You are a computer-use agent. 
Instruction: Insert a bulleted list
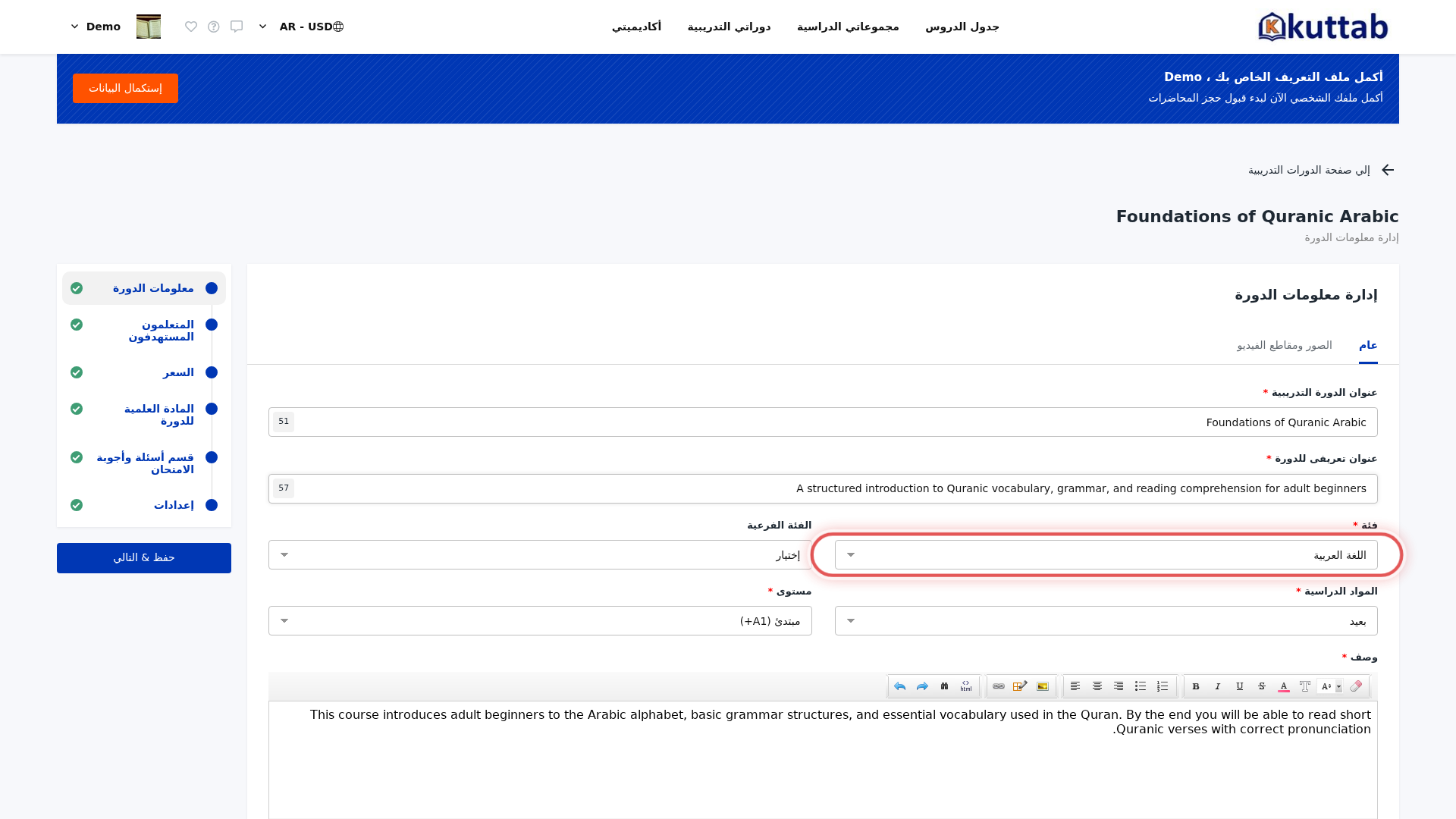pyautogui.click(x=1141, y=686)
